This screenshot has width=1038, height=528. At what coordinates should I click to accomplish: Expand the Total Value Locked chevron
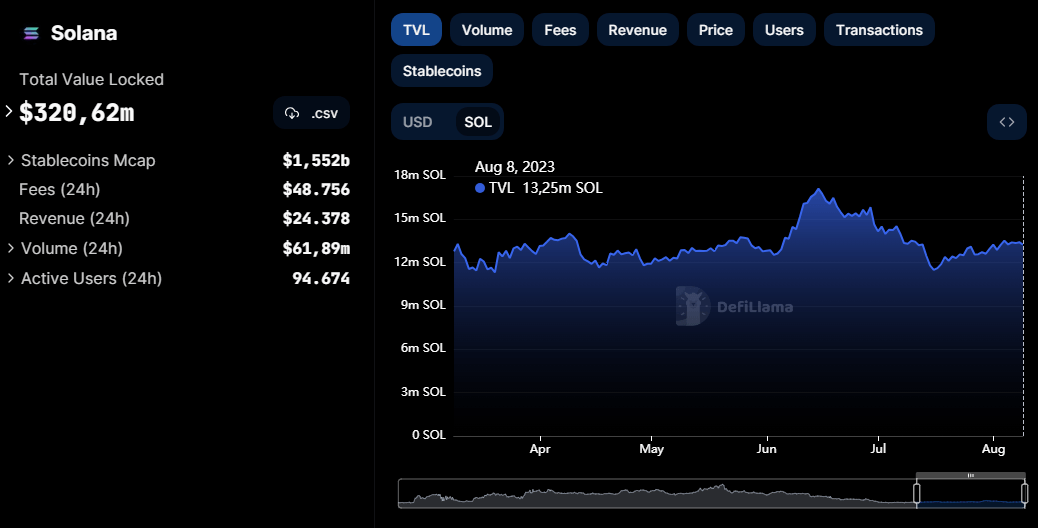pyautogui.click(x=9, y=111)
